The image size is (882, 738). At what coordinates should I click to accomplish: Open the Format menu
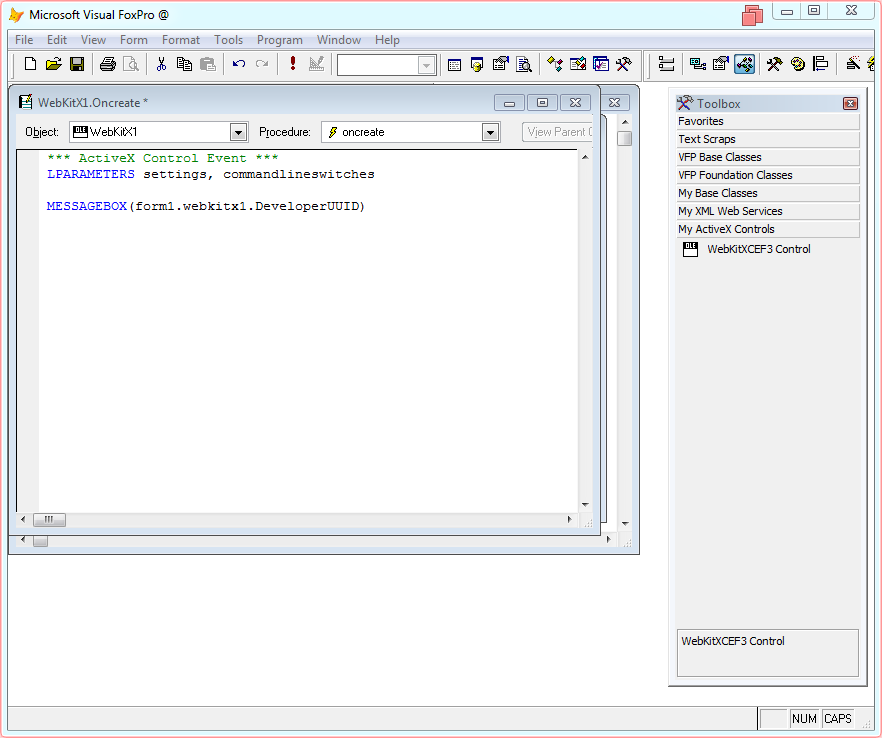pos(181,40)
